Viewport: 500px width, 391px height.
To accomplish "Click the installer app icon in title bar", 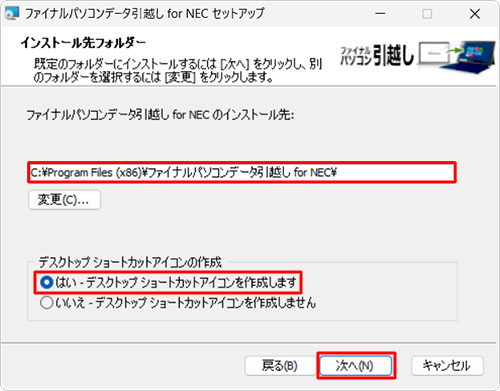I will coord(12,13).
